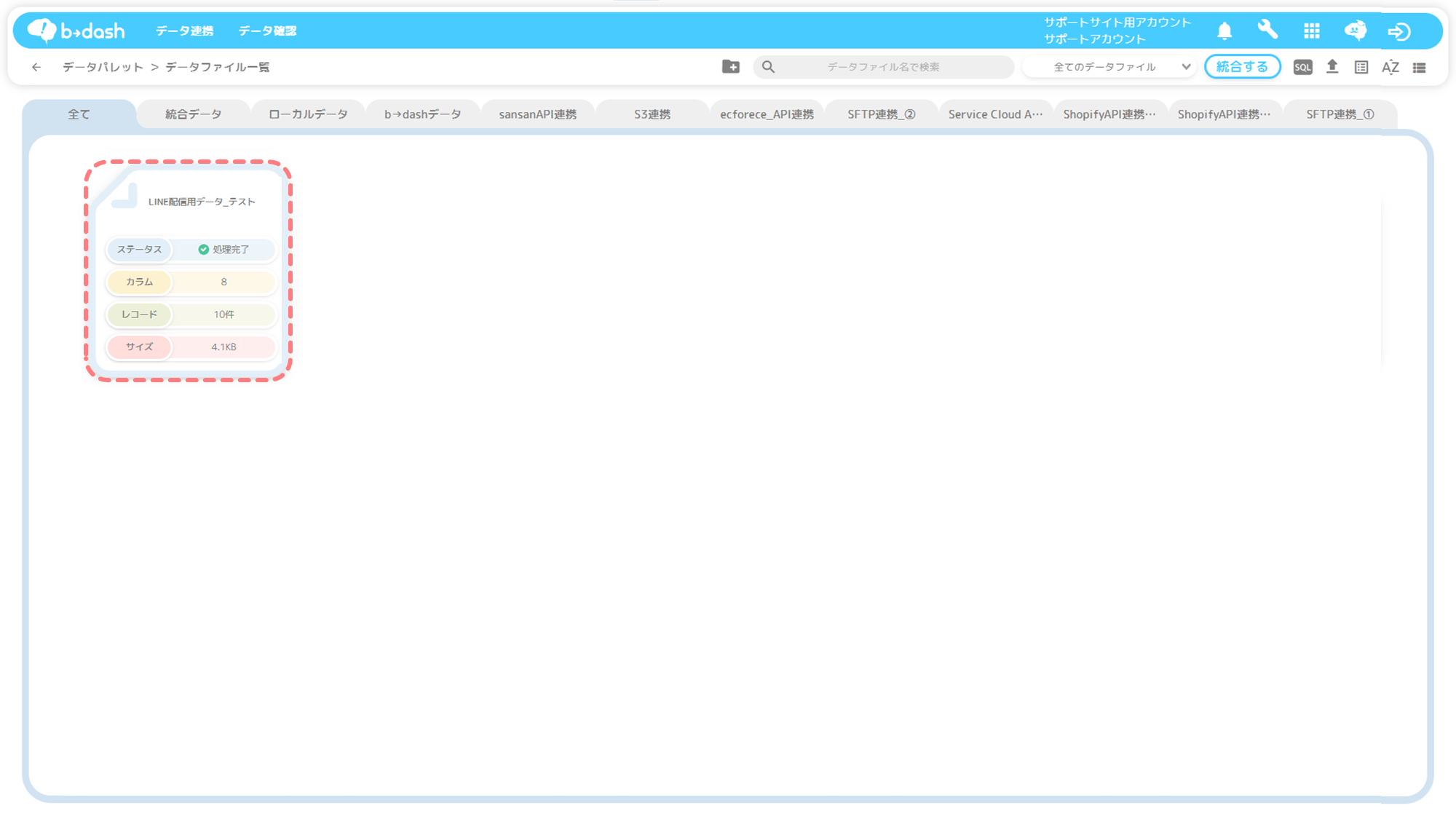Open the データ確認 menu
The image size is (1456, 819).
coord(267,31)
